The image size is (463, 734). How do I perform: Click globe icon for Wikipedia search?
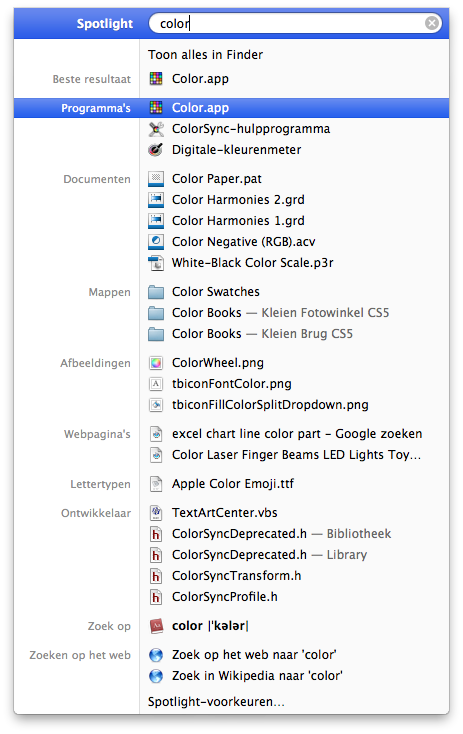coord(156,676)
